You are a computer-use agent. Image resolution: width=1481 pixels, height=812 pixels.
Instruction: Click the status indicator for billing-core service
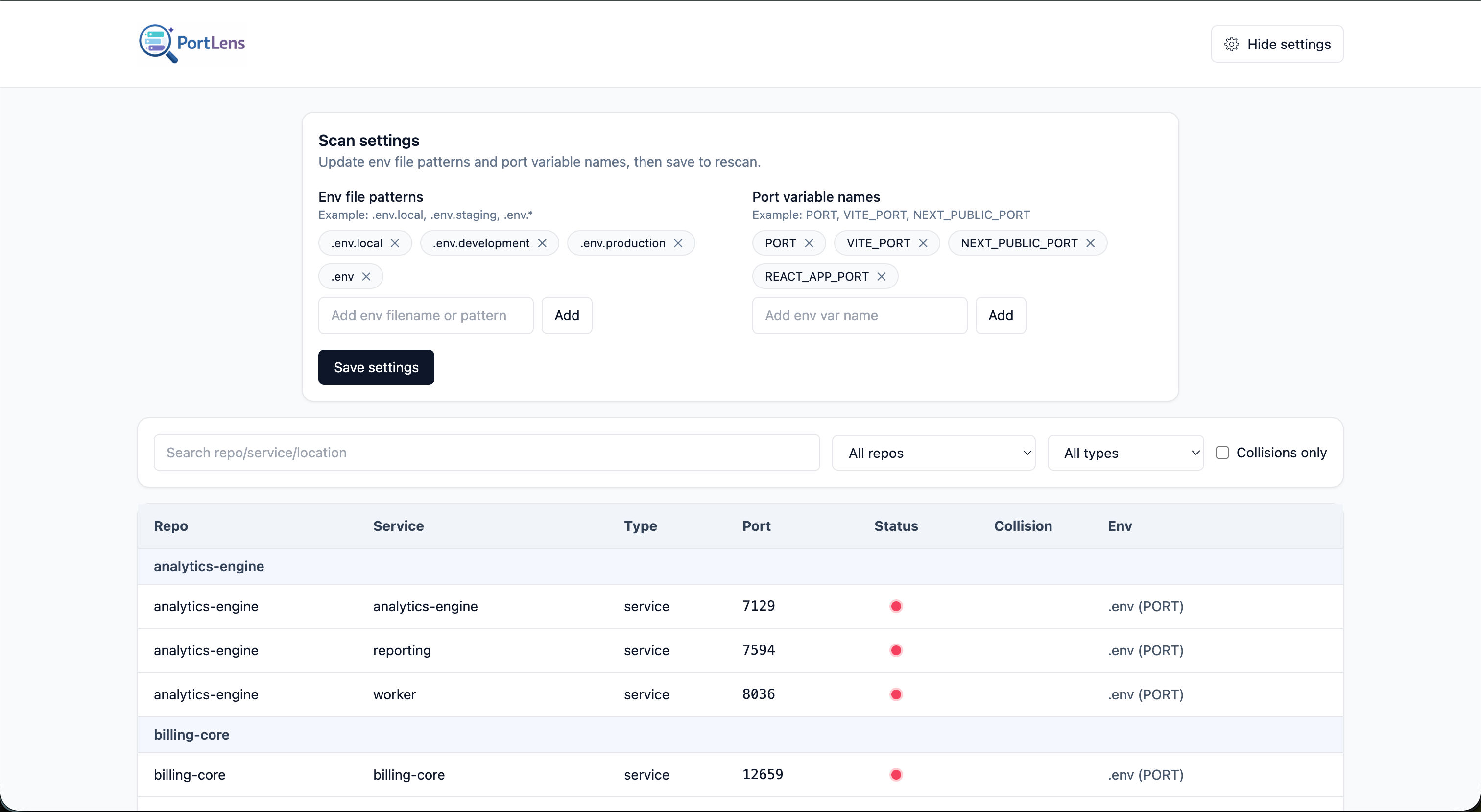[896, 775]
